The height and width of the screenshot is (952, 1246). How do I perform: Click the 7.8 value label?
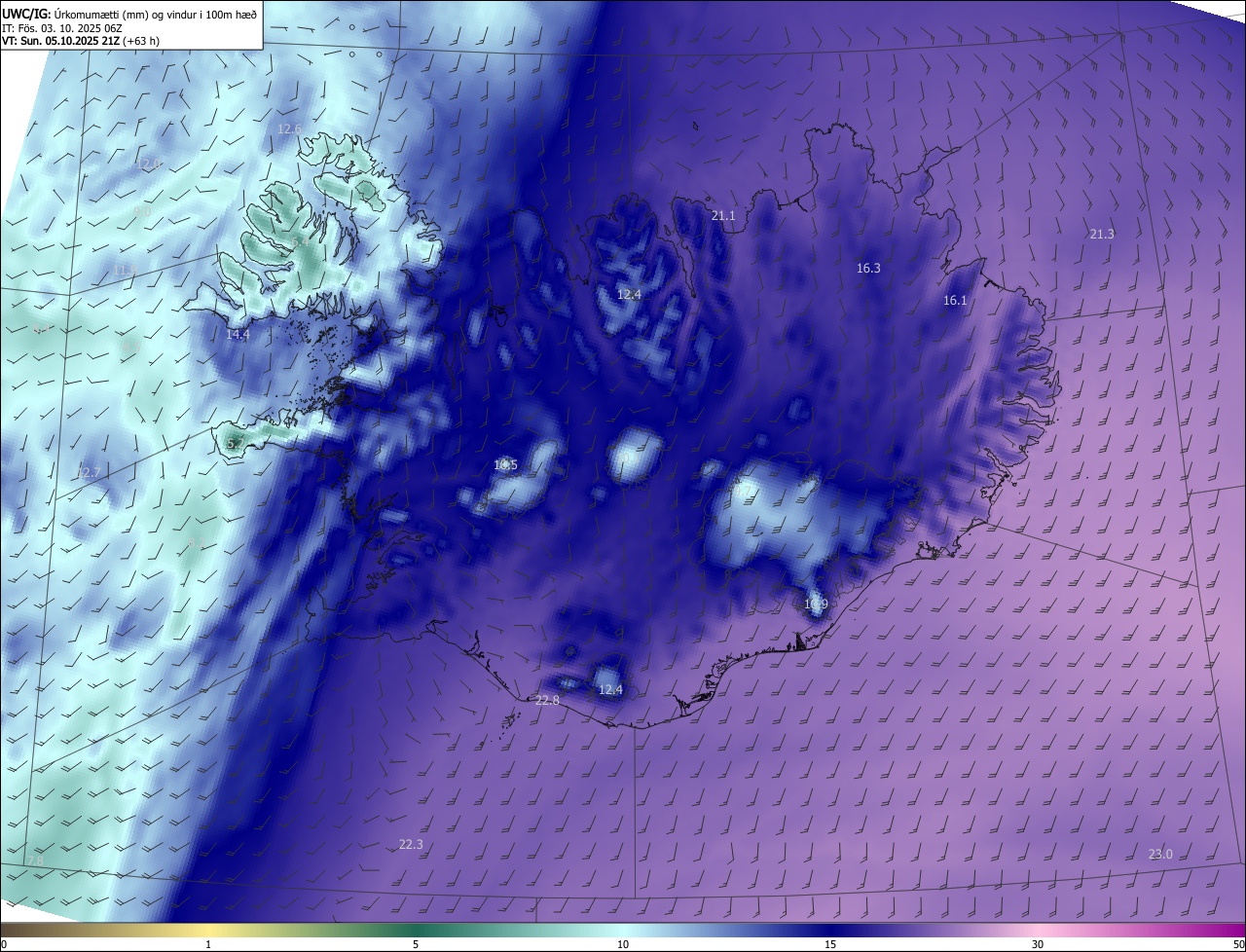pos(35,861)
